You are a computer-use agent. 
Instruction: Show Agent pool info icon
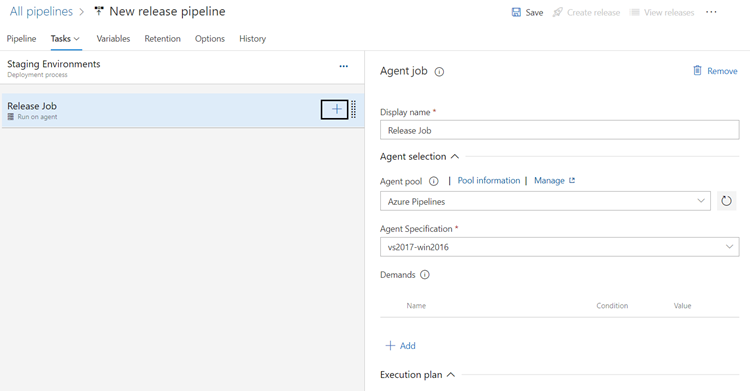tap(433, 181)
